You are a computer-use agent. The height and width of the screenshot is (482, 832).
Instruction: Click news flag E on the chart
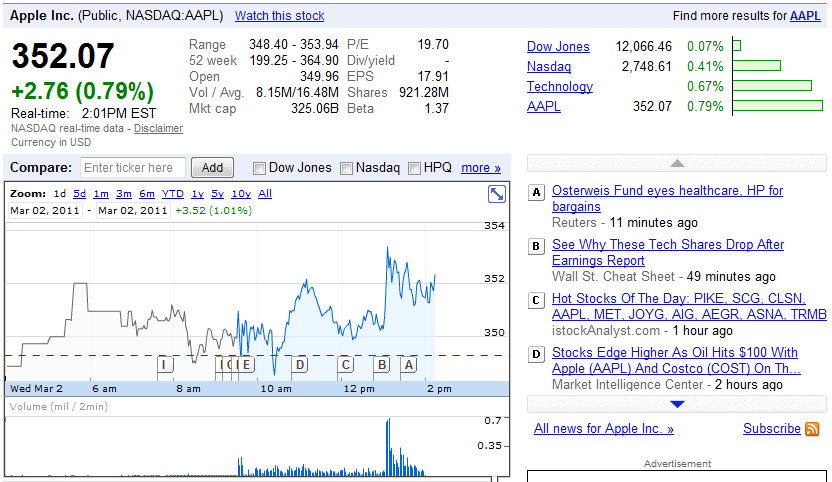point(246,365)
